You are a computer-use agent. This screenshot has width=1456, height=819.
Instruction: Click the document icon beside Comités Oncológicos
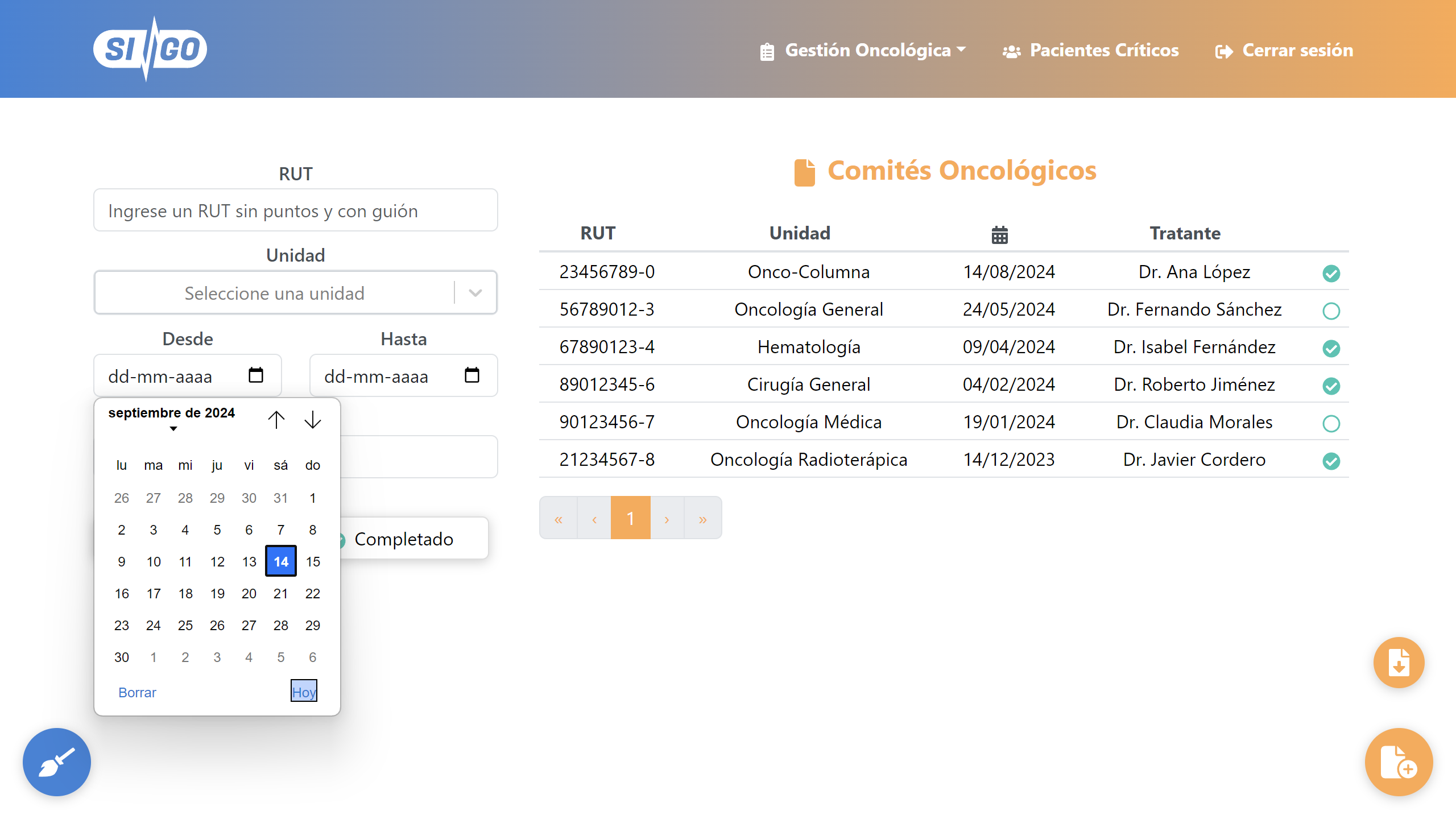click(804, 172)
